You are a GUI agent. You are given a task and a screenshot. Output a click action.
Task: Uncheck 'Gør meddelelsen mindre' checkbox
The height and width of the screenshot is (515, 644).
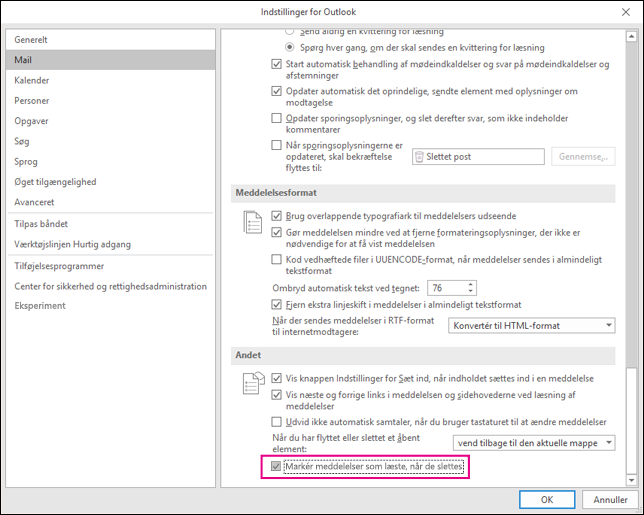pyautogui.click(x=276, y=232)
